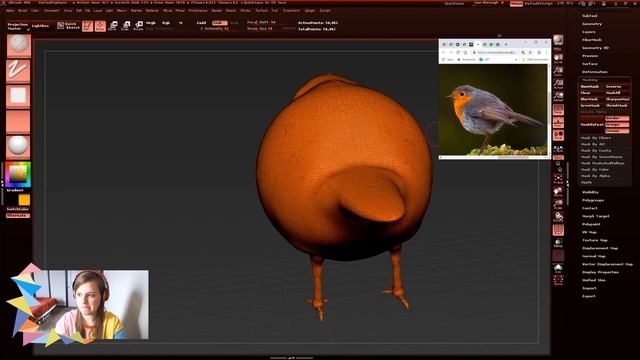
Task: Click the Rotate view icon in right shelf
Action: point(558,217)
